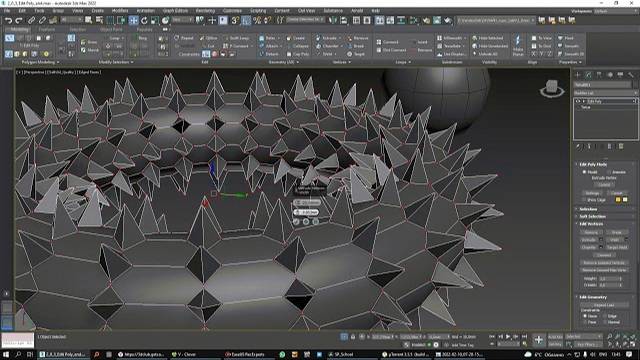Click the Align tool icon

tap(343, 20)
